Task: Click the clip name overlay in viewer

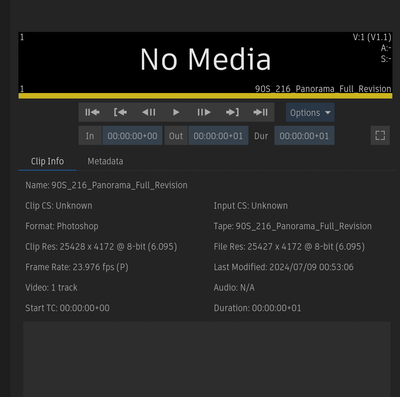Action: 323,89
